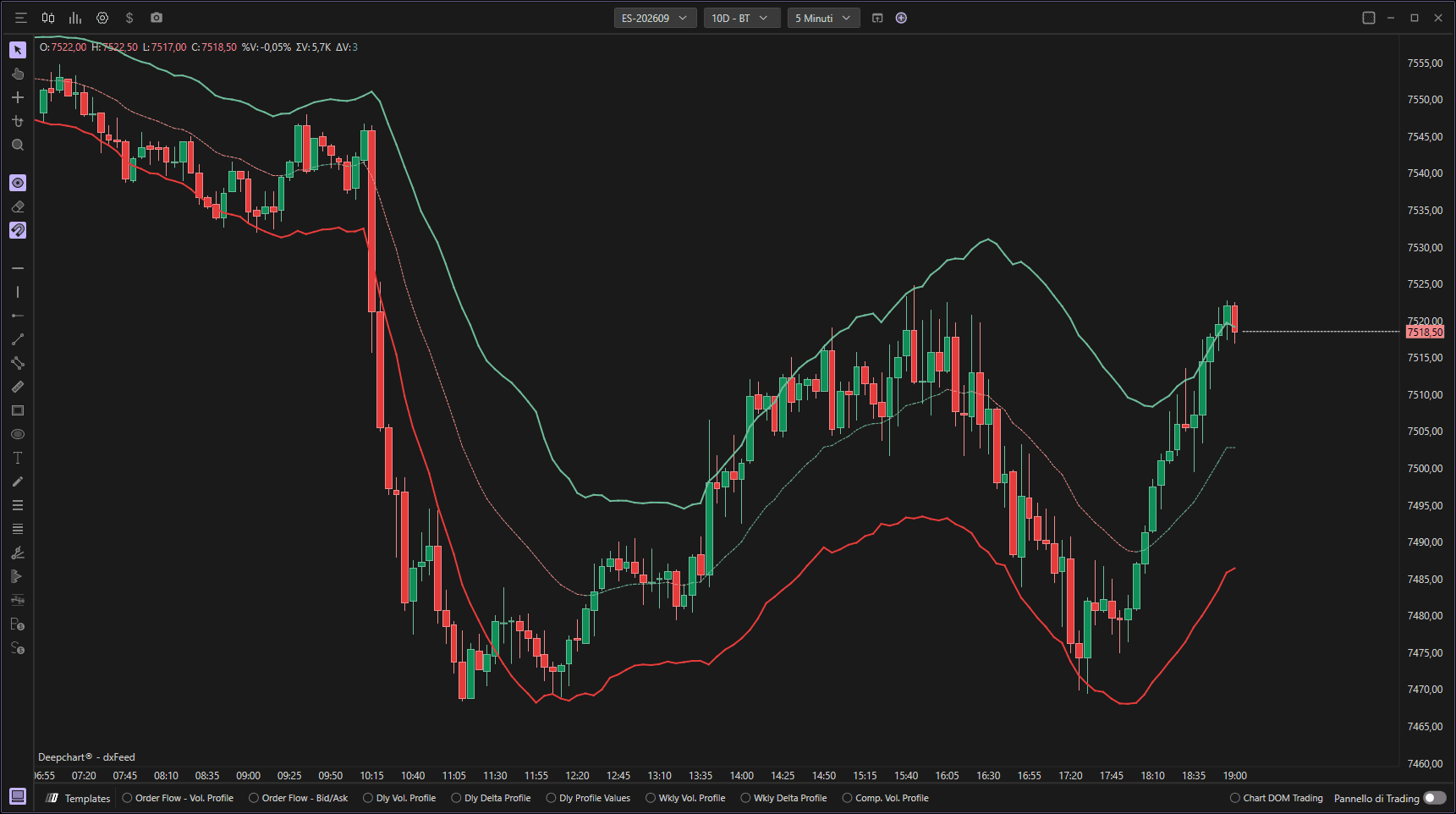This screenshot has height=814, width=1456.
Task: Click the Deepchart - dxFeed label
Action: tap(86, 757)
